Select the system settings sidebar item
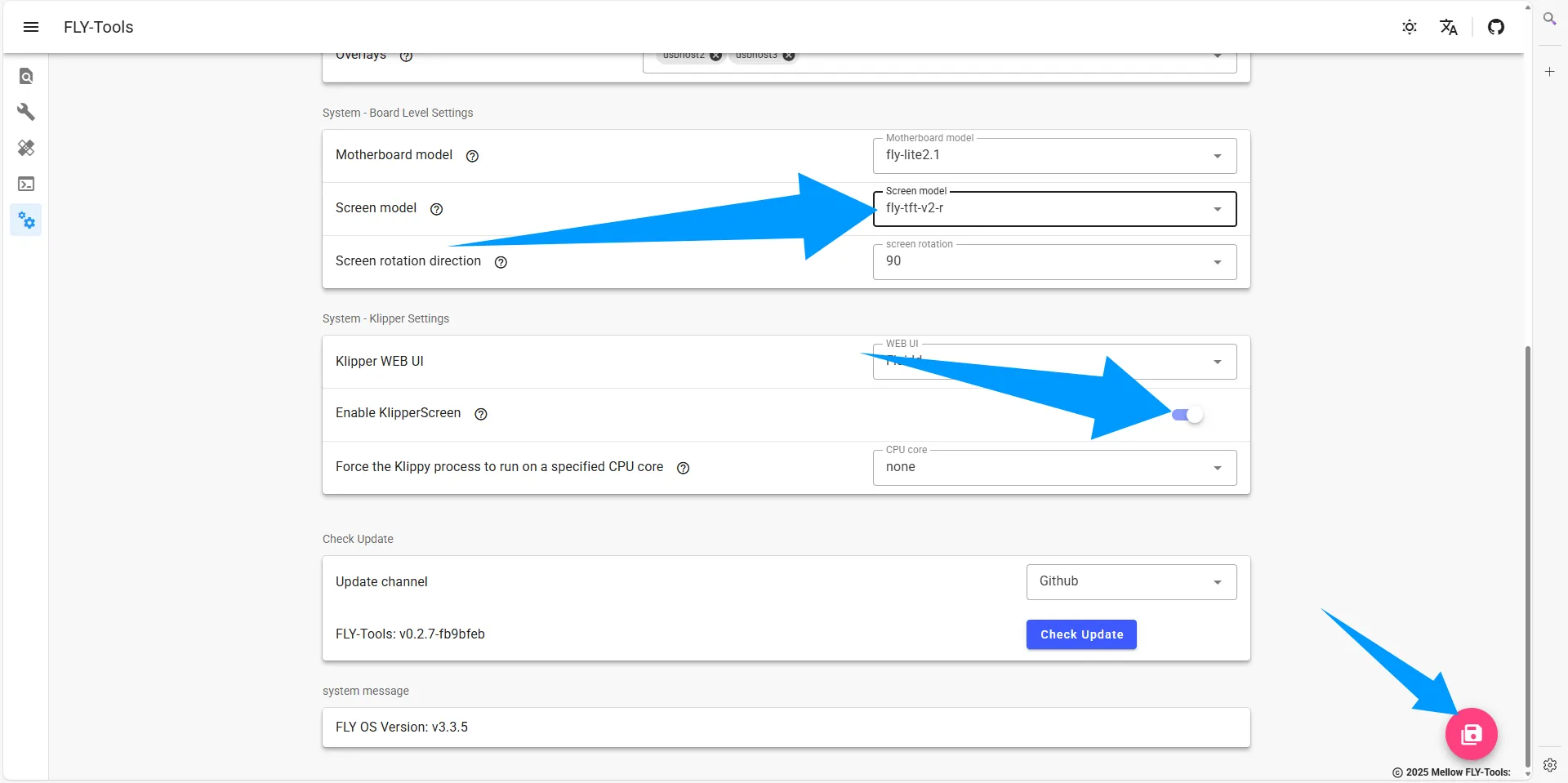 pos(26,220)
